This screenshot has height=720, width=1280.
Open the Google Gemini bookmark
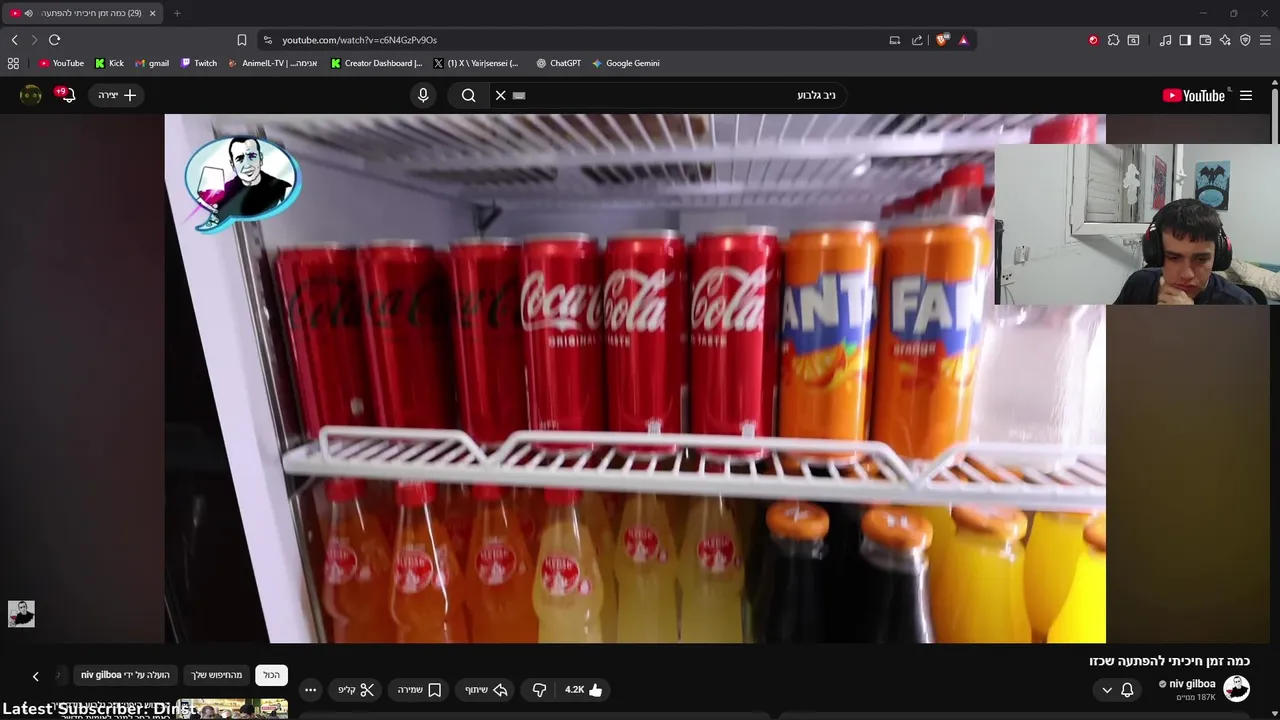click(625, 63)
